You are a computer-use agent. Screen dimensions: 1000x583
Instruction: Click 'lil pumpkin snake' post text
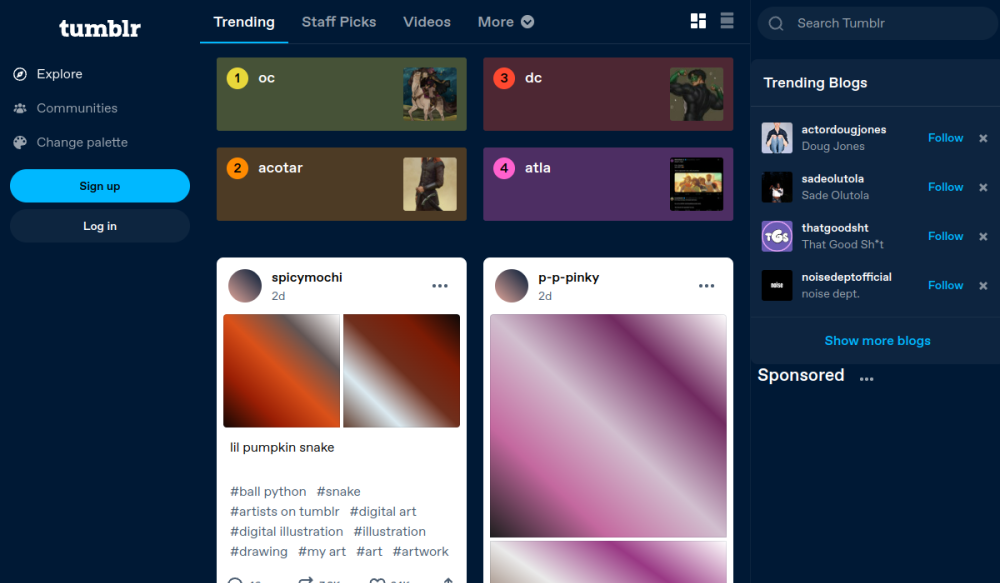[282, 448]
